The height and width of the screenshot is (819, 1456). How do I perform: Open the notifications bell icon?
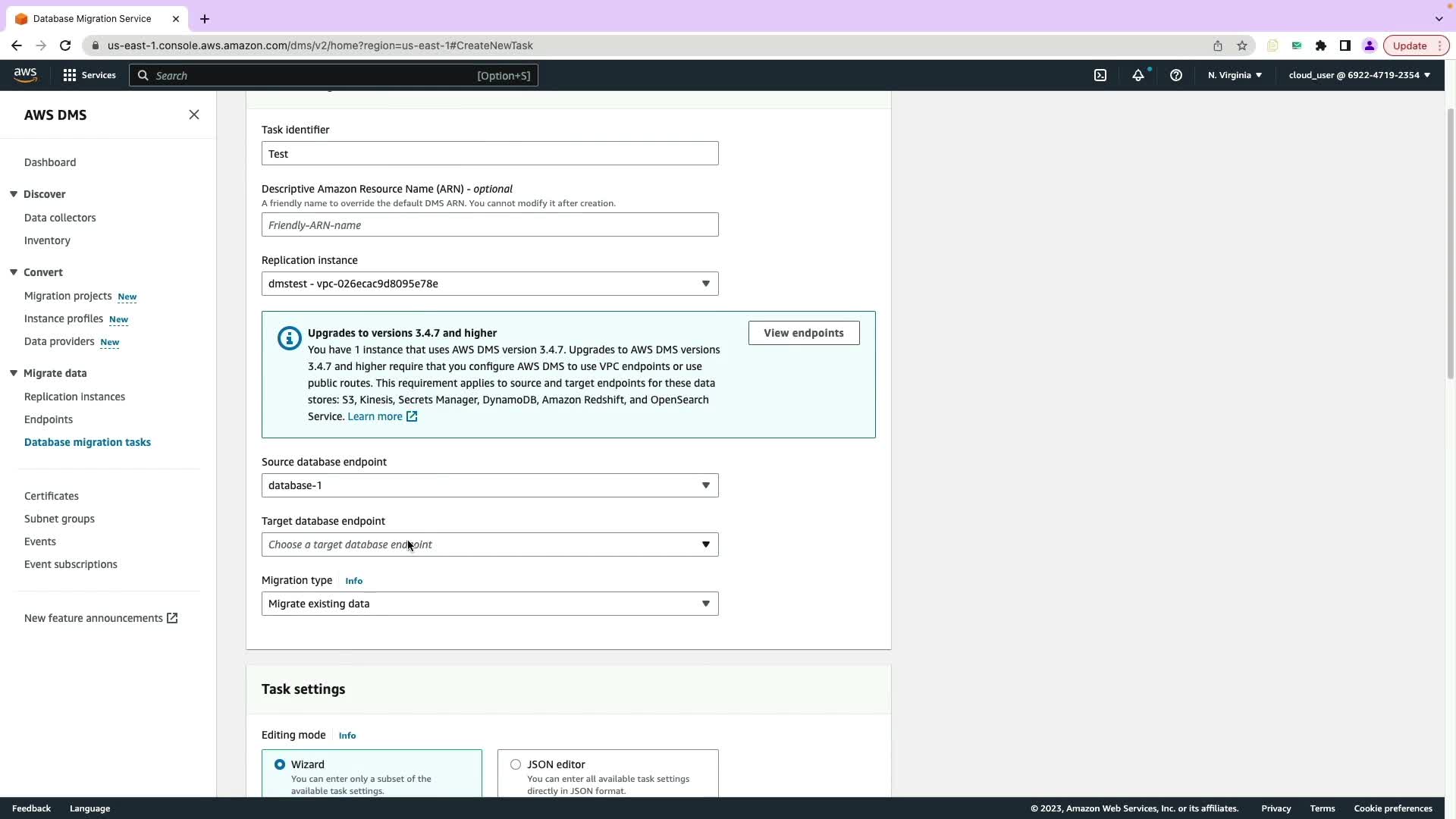(1138, 75)
